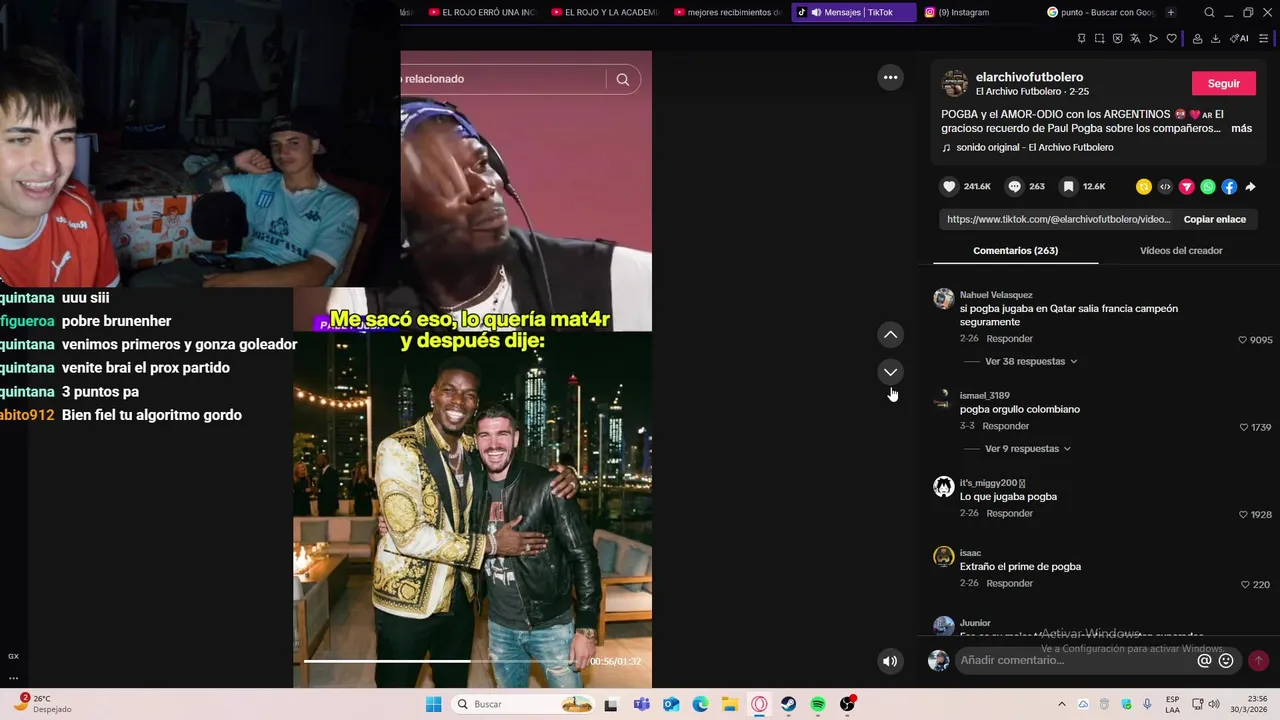1280x720 pixels.
Task: Focus the 'Añadir comentario...' field
Action: click(1075, 661)
